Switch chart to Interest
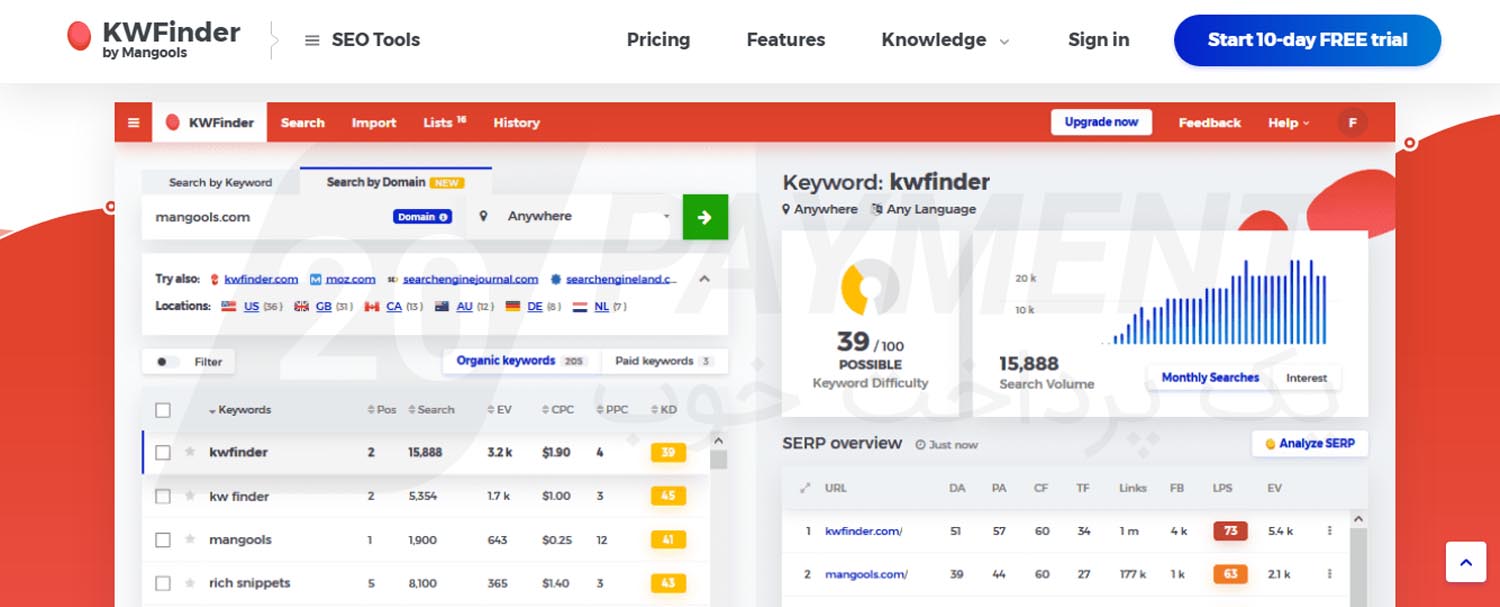This screenshot has height=607, width=1500. coord(1306,378)
